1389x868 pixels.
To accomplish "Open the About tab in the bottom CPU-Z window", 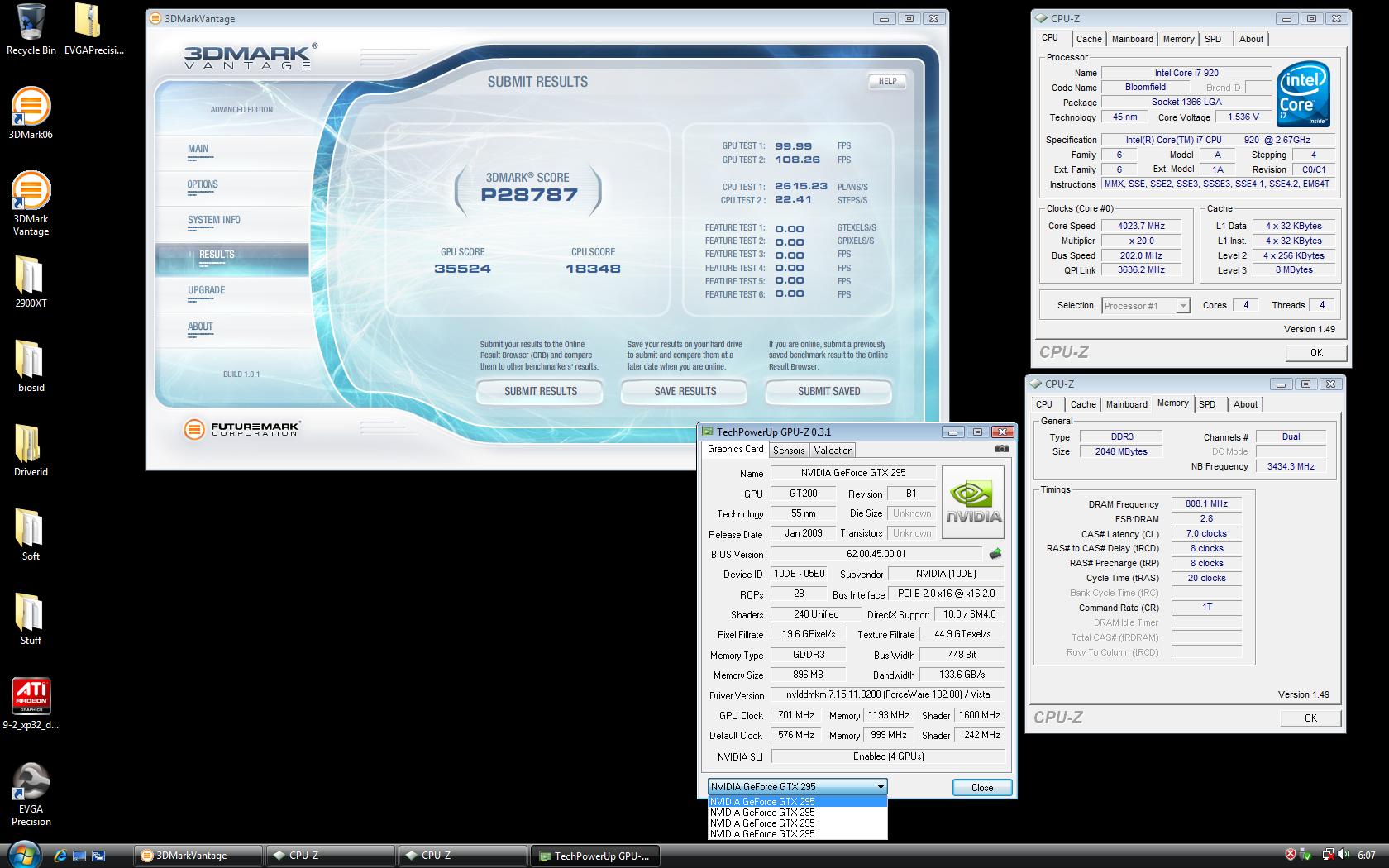I will coord(1245,404).
